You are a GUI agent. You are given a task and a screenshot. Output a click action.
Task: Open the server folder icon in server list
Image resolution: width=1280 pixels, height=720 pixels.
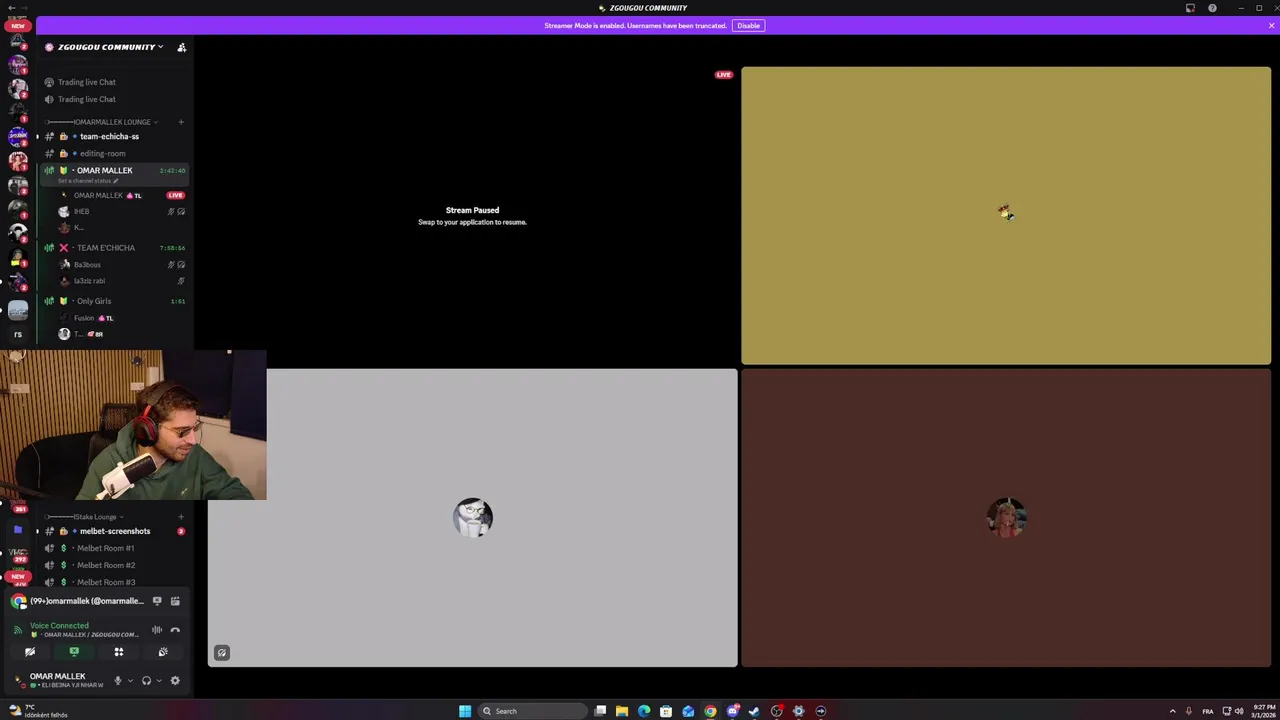(x=17, y=530)
